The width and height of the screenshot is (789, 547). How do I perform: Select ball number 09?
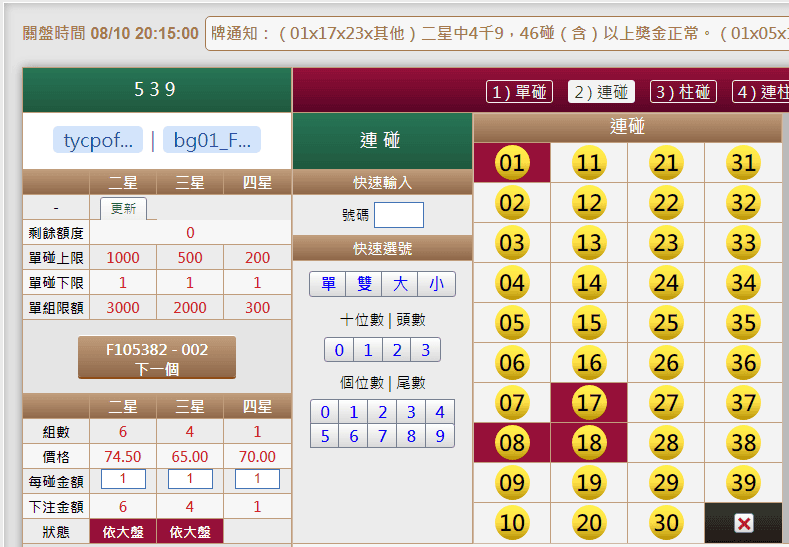(x=512, y=483)
